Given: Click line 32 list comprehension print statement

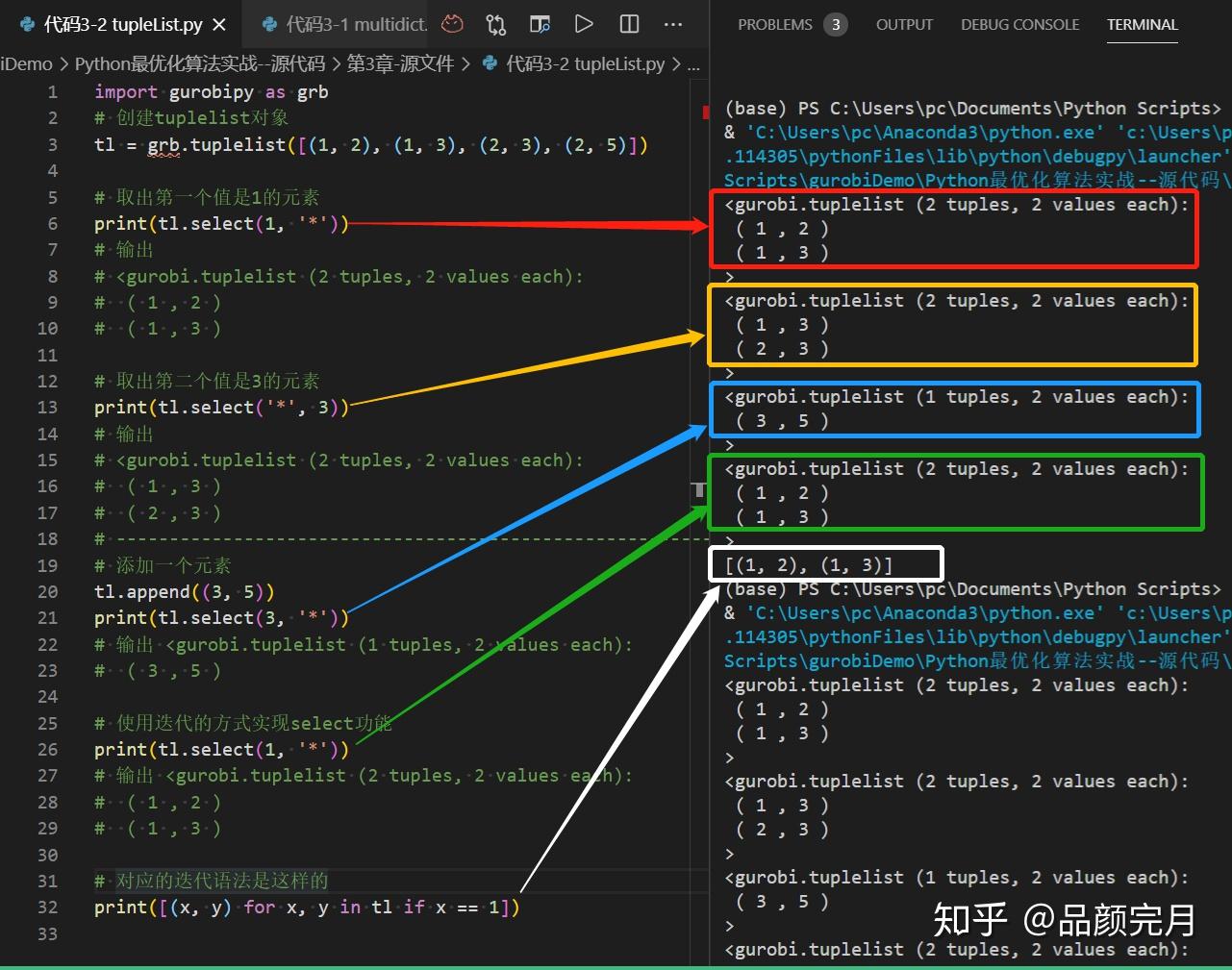Looking at the screenshot, I should [306, 907].
